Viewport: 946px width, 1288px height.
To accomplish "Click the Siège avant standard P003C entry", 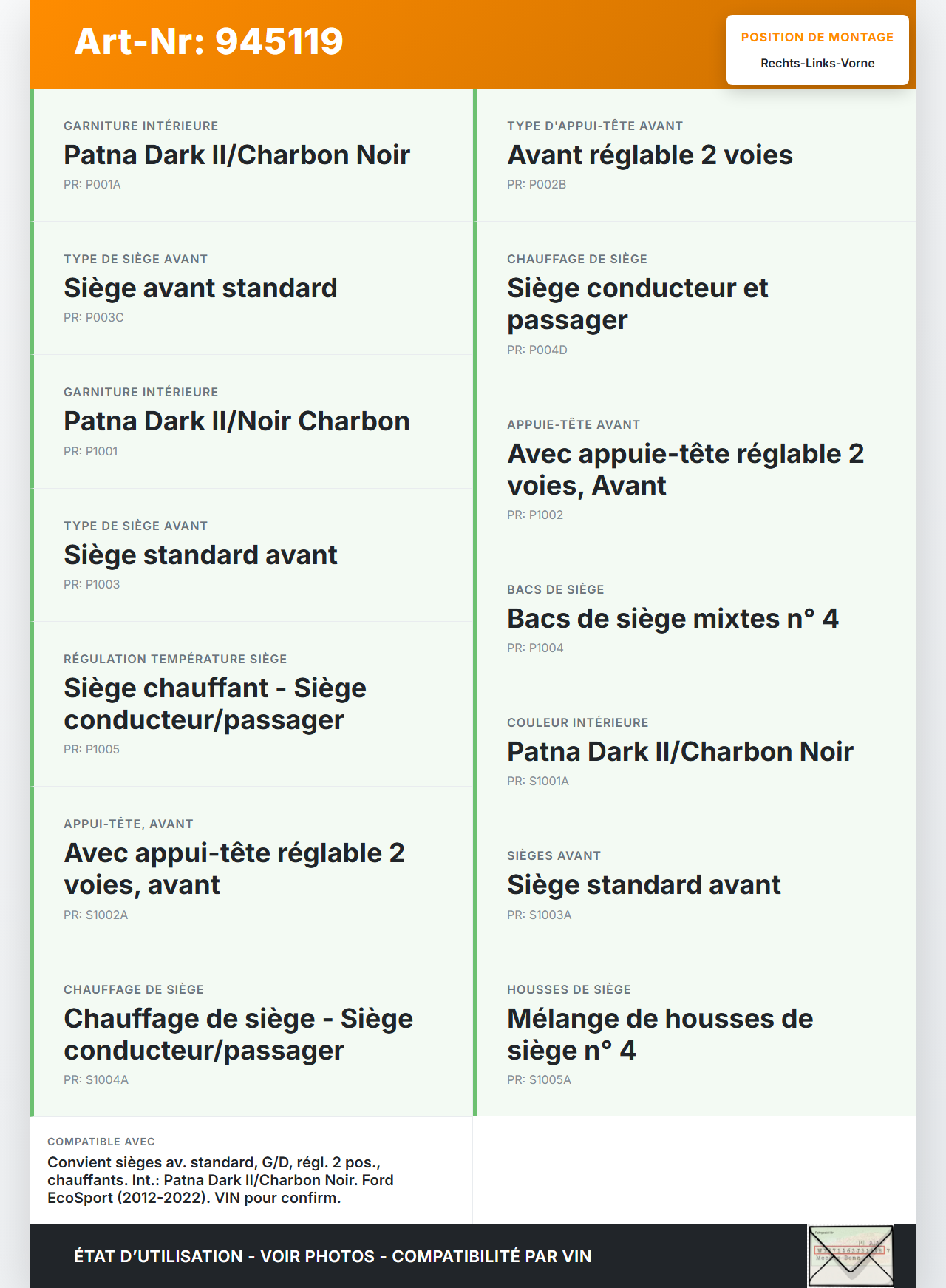I will click(x=252, y=288).
